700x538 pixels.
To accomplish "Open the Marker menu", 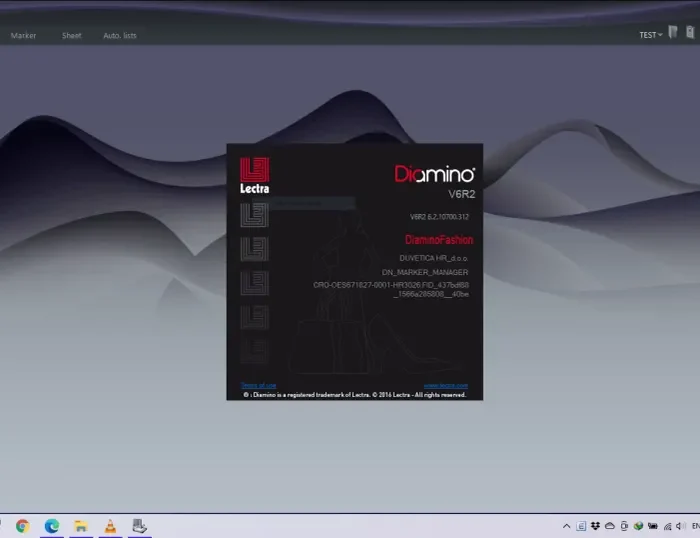I will [x=23, y=35].
